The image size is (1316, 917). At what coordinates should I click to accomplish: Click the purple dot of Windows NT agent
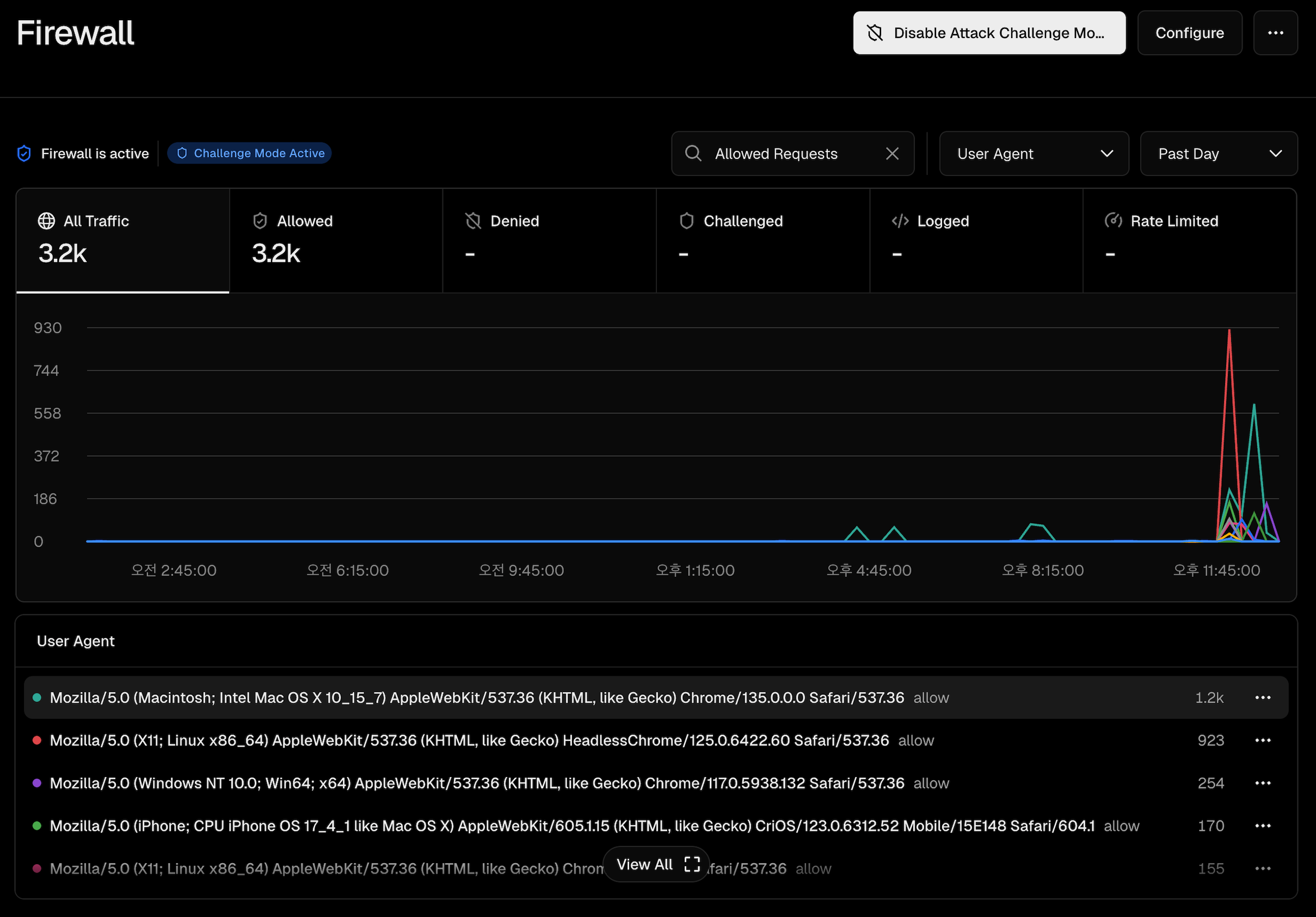(36, 783)
